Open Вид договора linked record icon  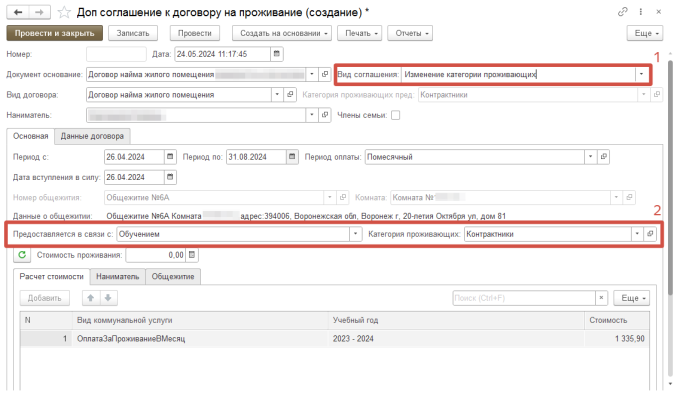[290, 95]
